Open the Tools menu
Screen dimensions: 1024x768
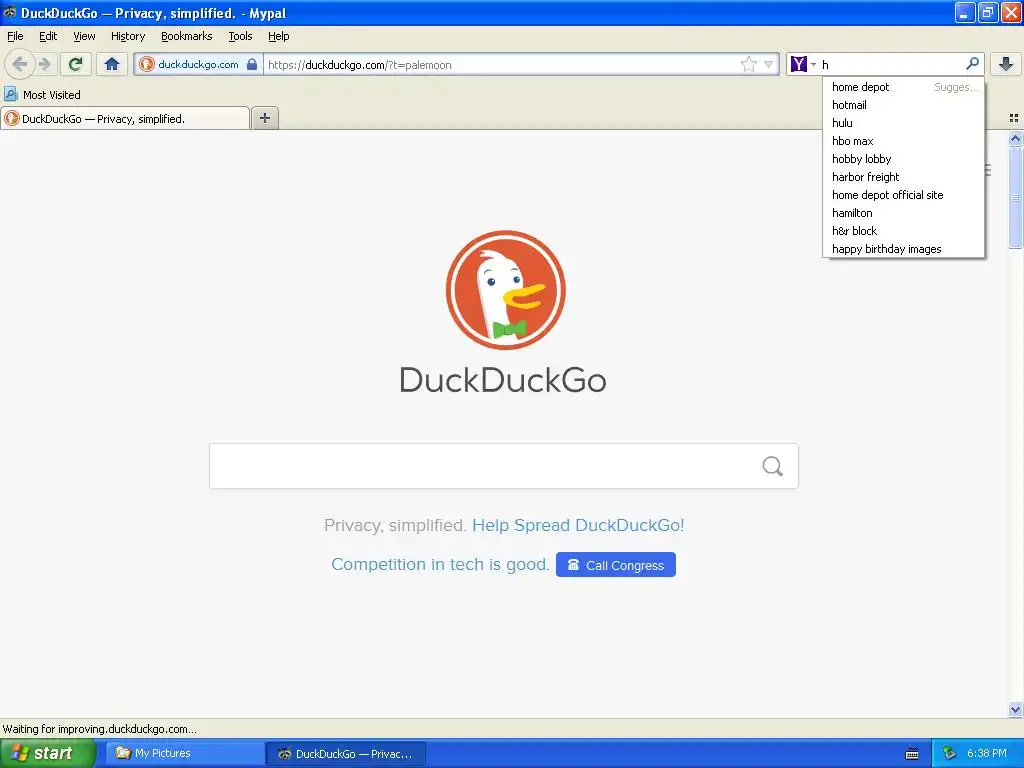[x=240, y=36]
